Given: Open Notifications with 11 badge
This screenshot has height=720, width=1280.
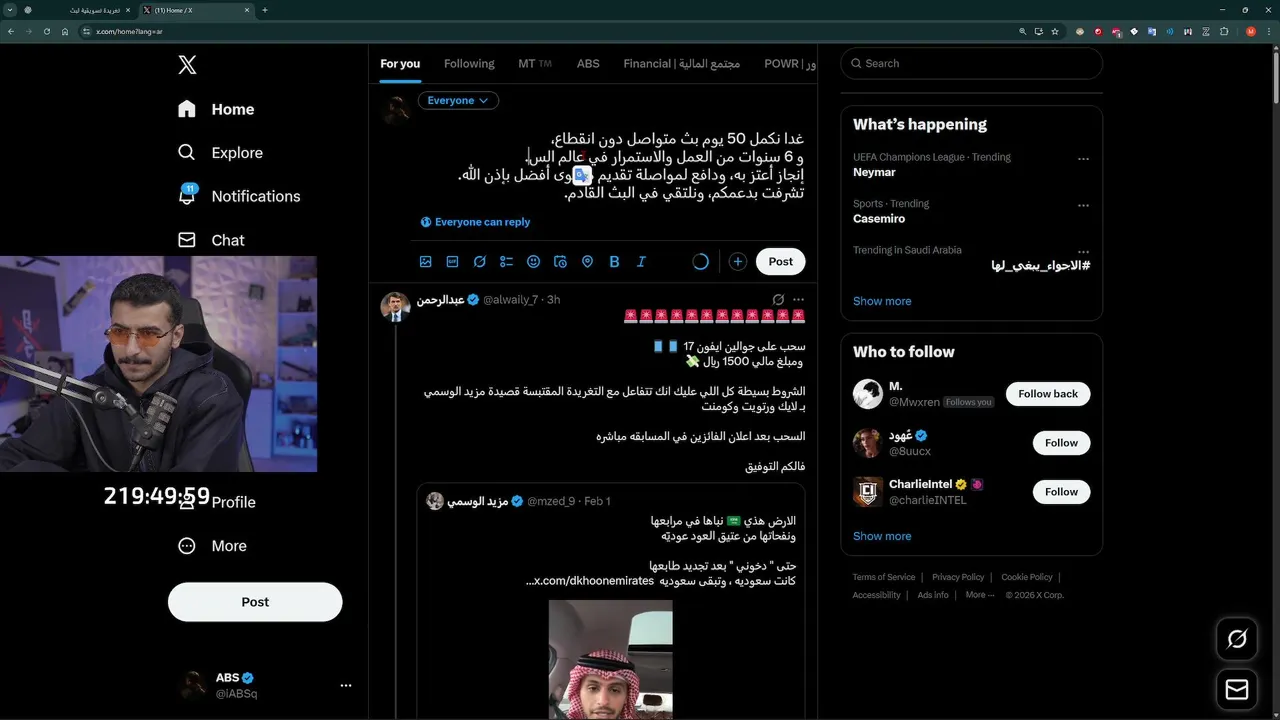Looking at the screenshot, I should pyautogui.click(x=237, y=196).
